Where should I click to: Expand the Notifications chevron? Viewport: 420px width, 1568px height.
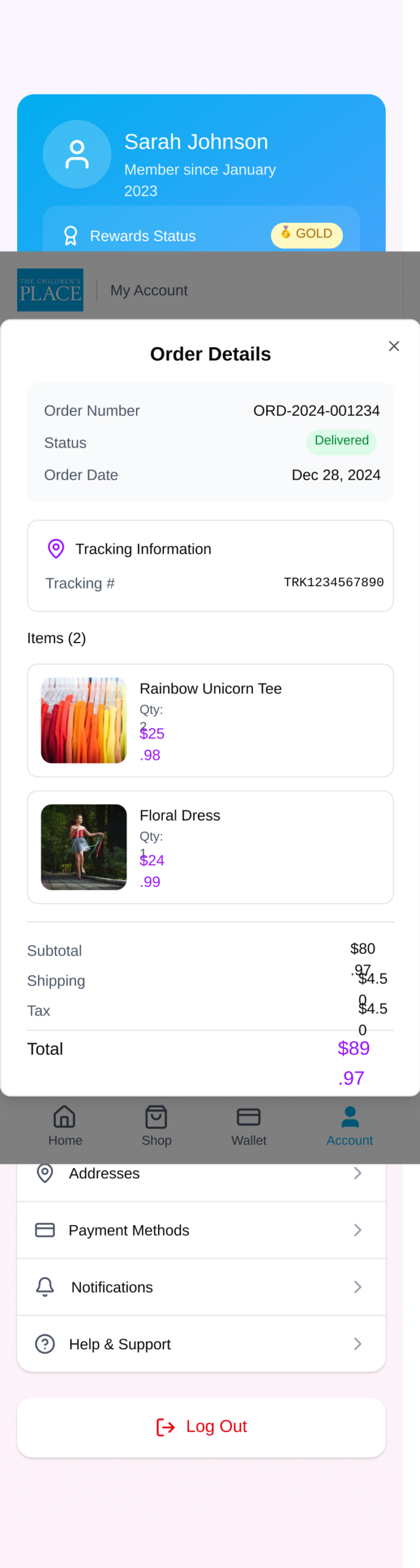(358, 1287)
